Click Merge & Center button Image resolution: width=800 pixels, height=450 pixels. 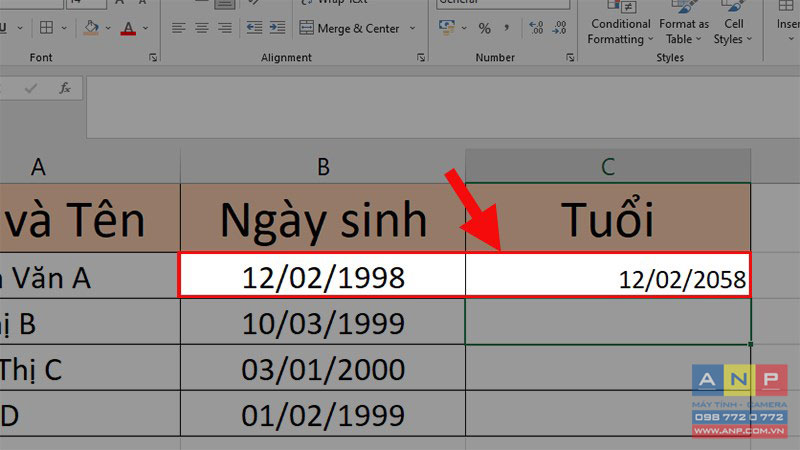(x=349, y=28)
